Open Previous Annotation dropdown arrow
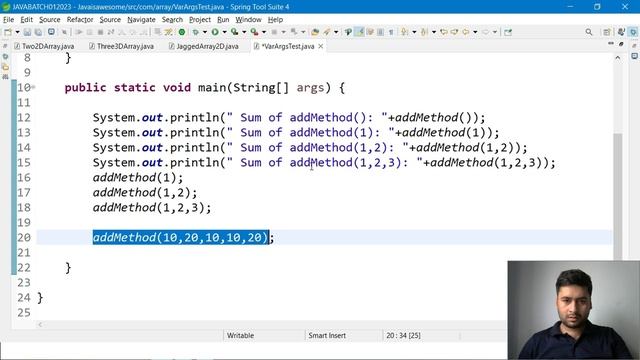This screenshot has height=360, width=640. [433, 32]
